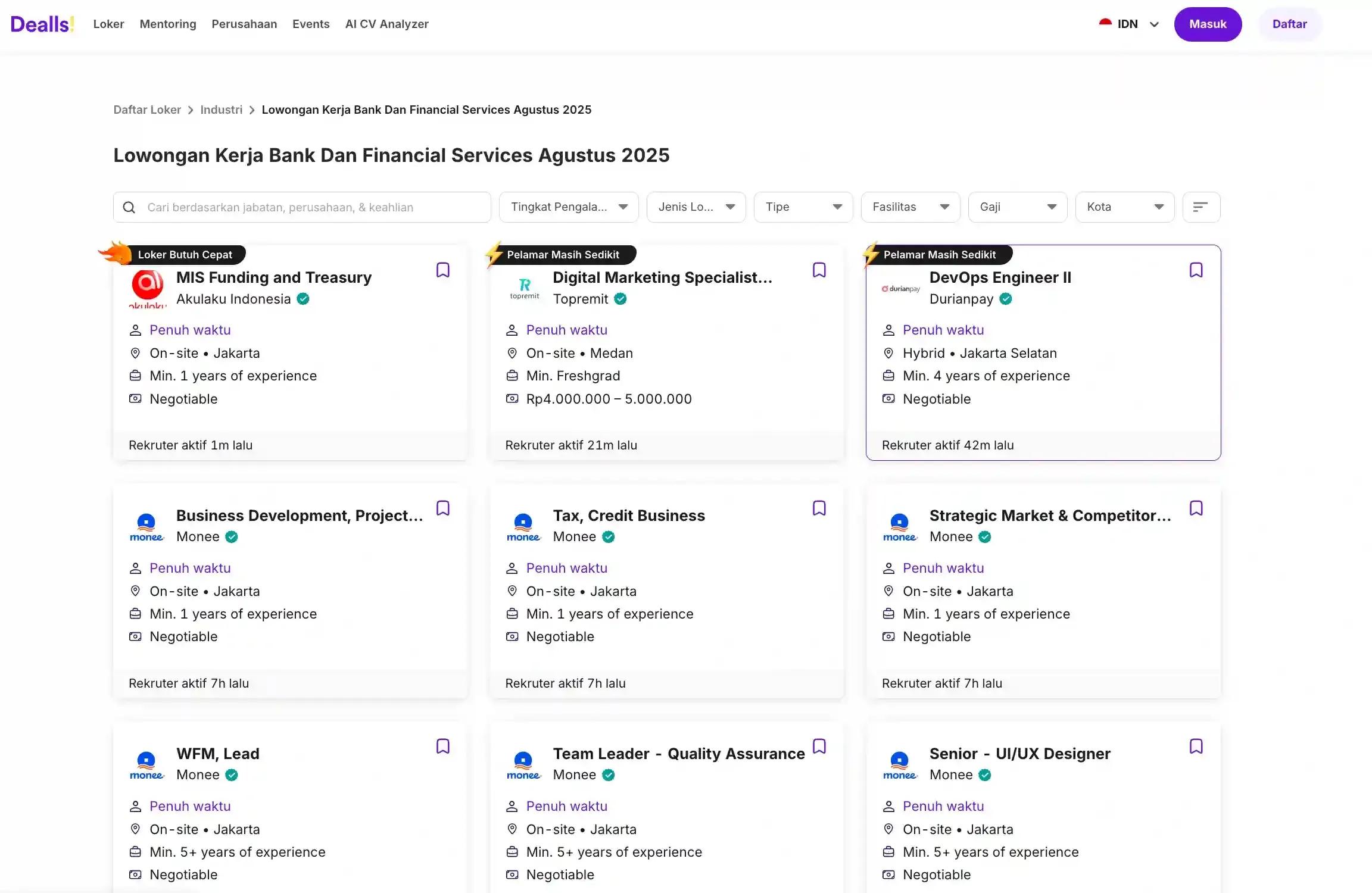1372x893 pixels.
Task: Click the job search input field
Action: [302, 207]
